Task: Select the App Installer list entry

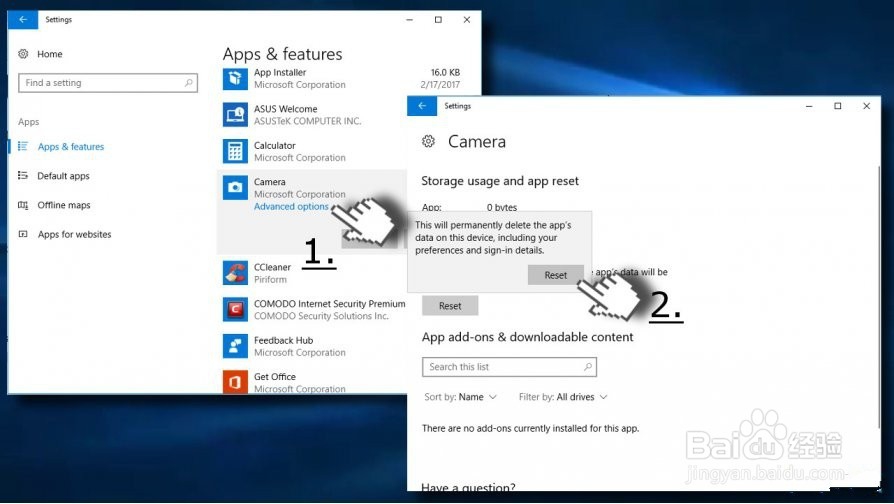Action: [x=341, y=79]
